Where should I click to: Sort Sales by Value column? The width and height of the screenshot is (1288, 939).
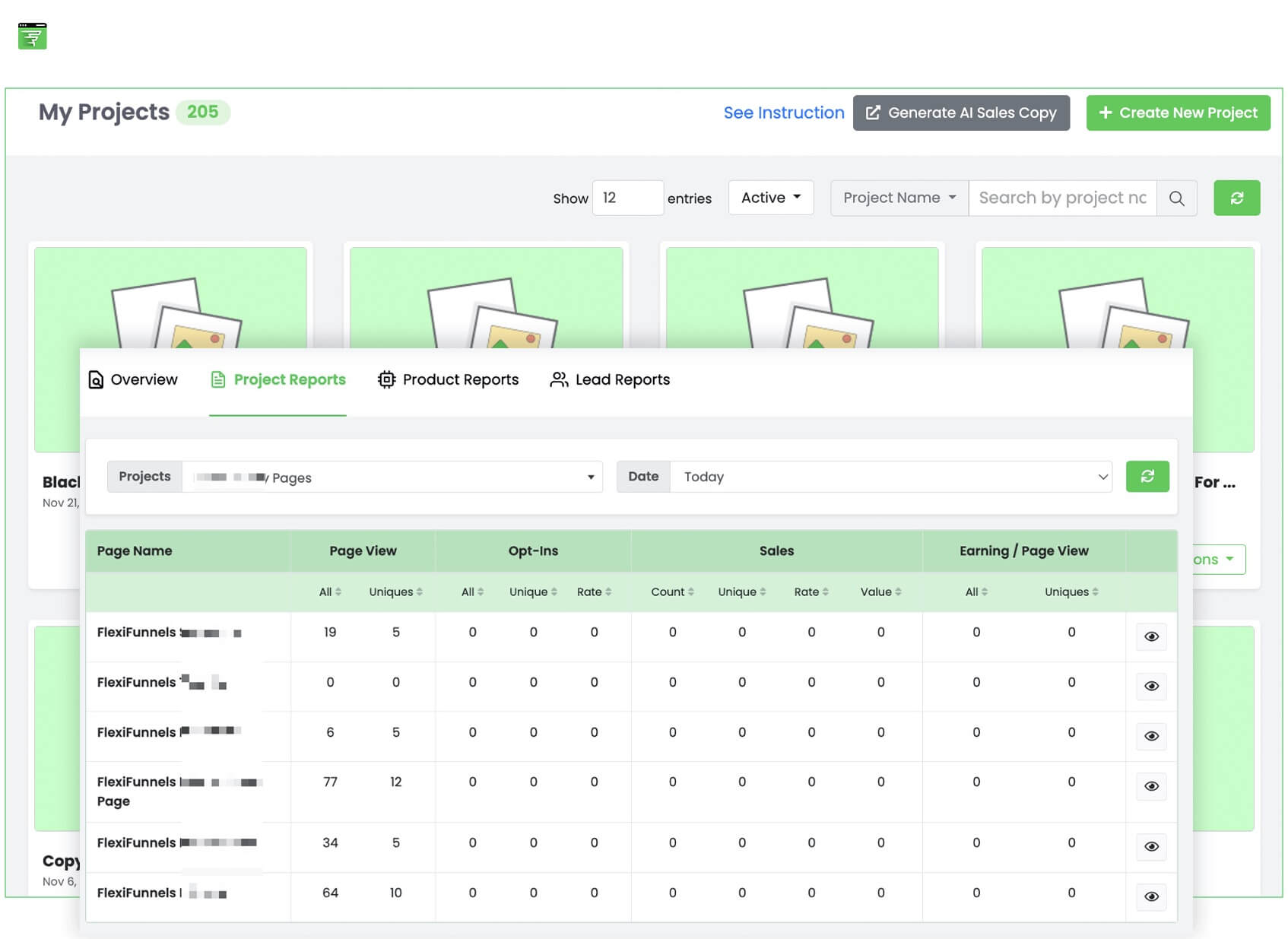coord(880,592)
